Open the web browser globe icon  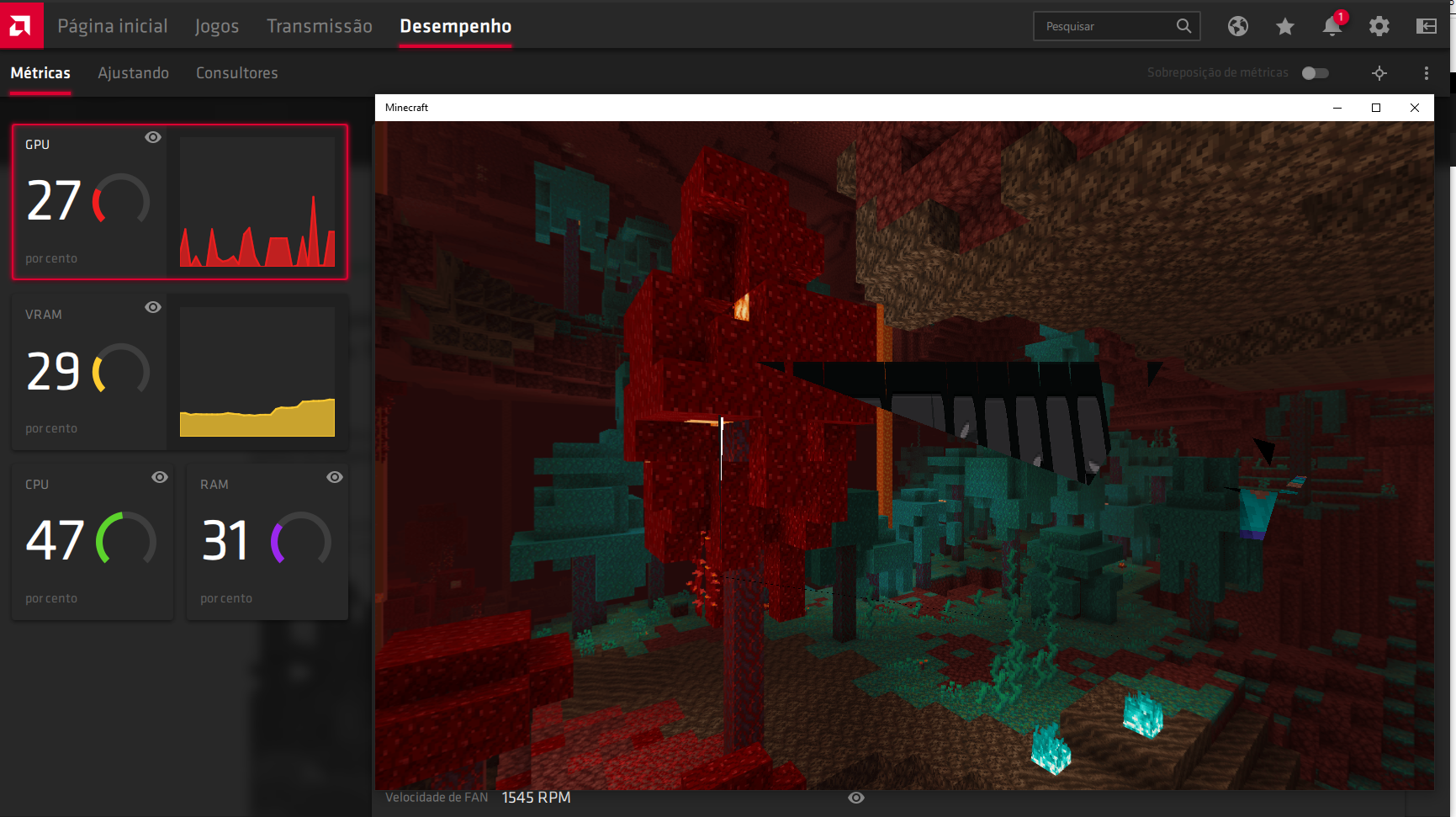click(x=1237, y=26)
